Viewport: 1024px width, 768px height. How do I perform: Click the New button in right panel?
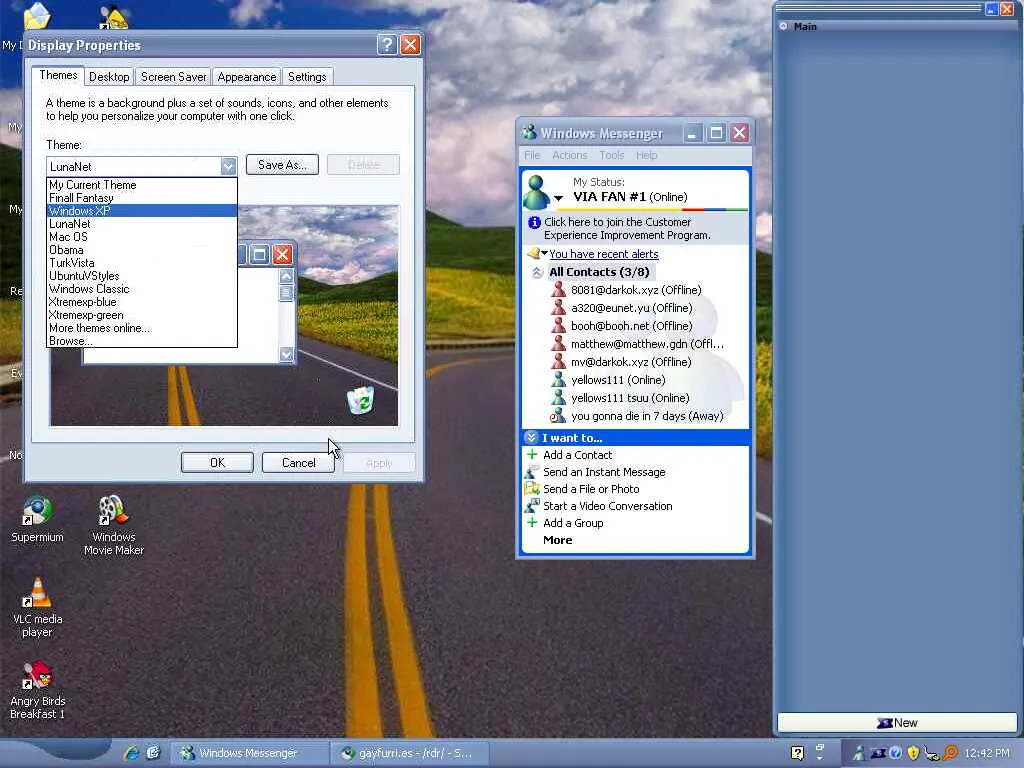point(897,723)
